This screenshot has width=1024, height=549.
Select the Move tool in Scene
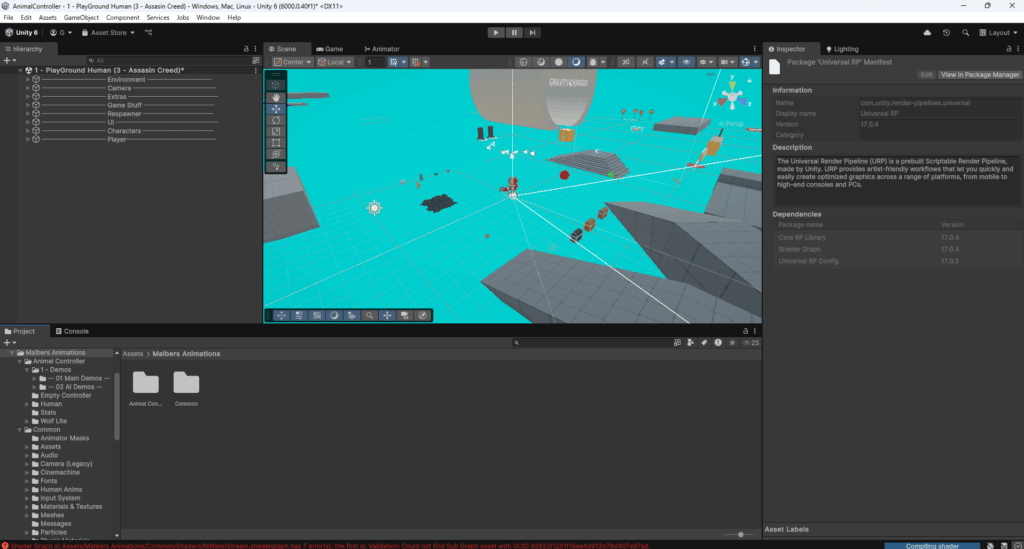pos(276,109)
